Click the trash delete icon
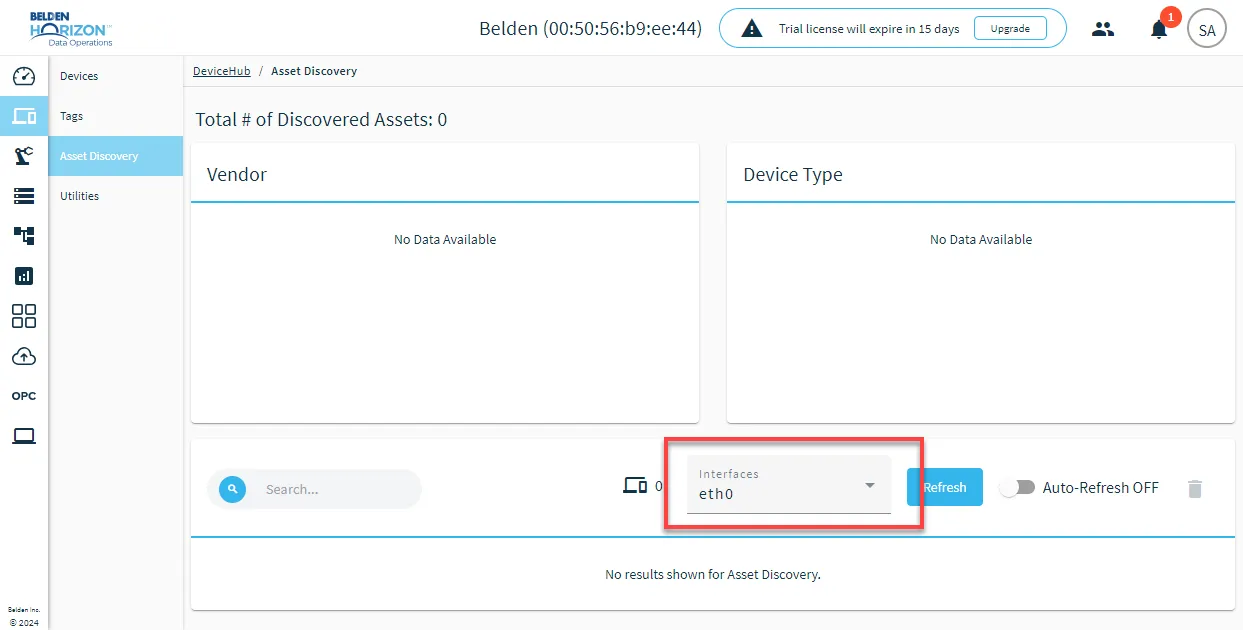Image resolution: width=1243 pixels, height=630 pixels. tap(1195, 488)
